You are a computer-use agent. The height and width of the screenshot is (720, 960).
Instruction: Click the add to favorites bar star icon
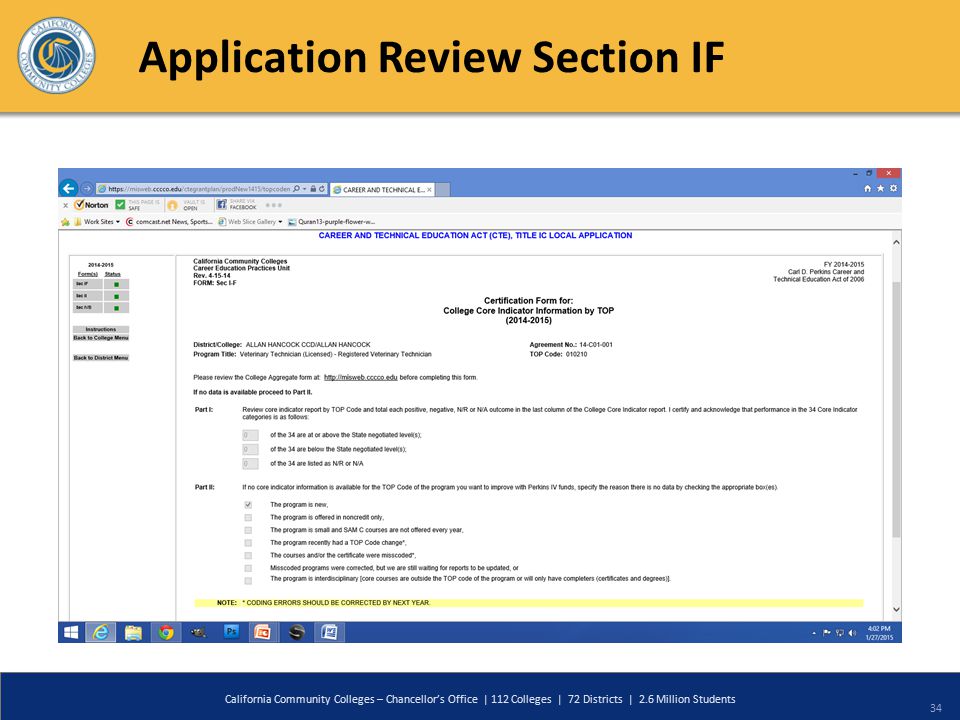coord(66,222)
